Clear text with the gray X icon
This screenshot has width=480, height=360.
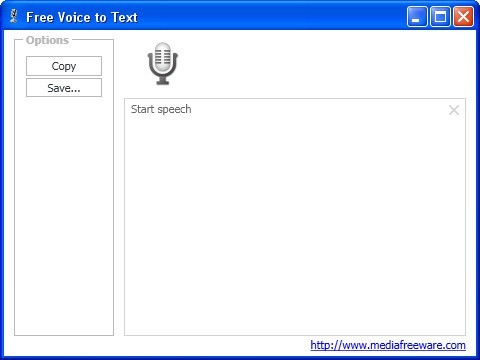454,110
